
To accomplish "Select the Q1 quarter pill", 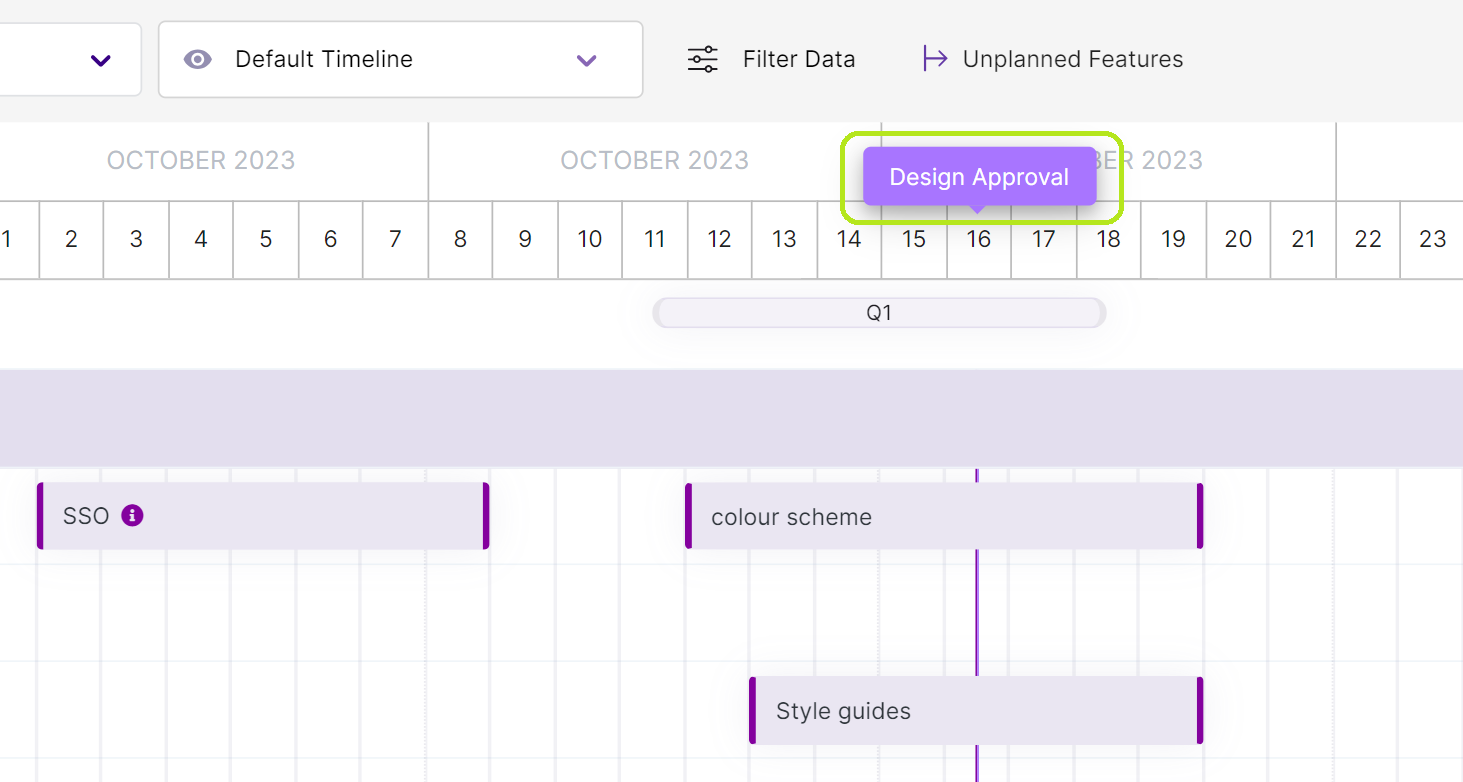I will point(879,312).
